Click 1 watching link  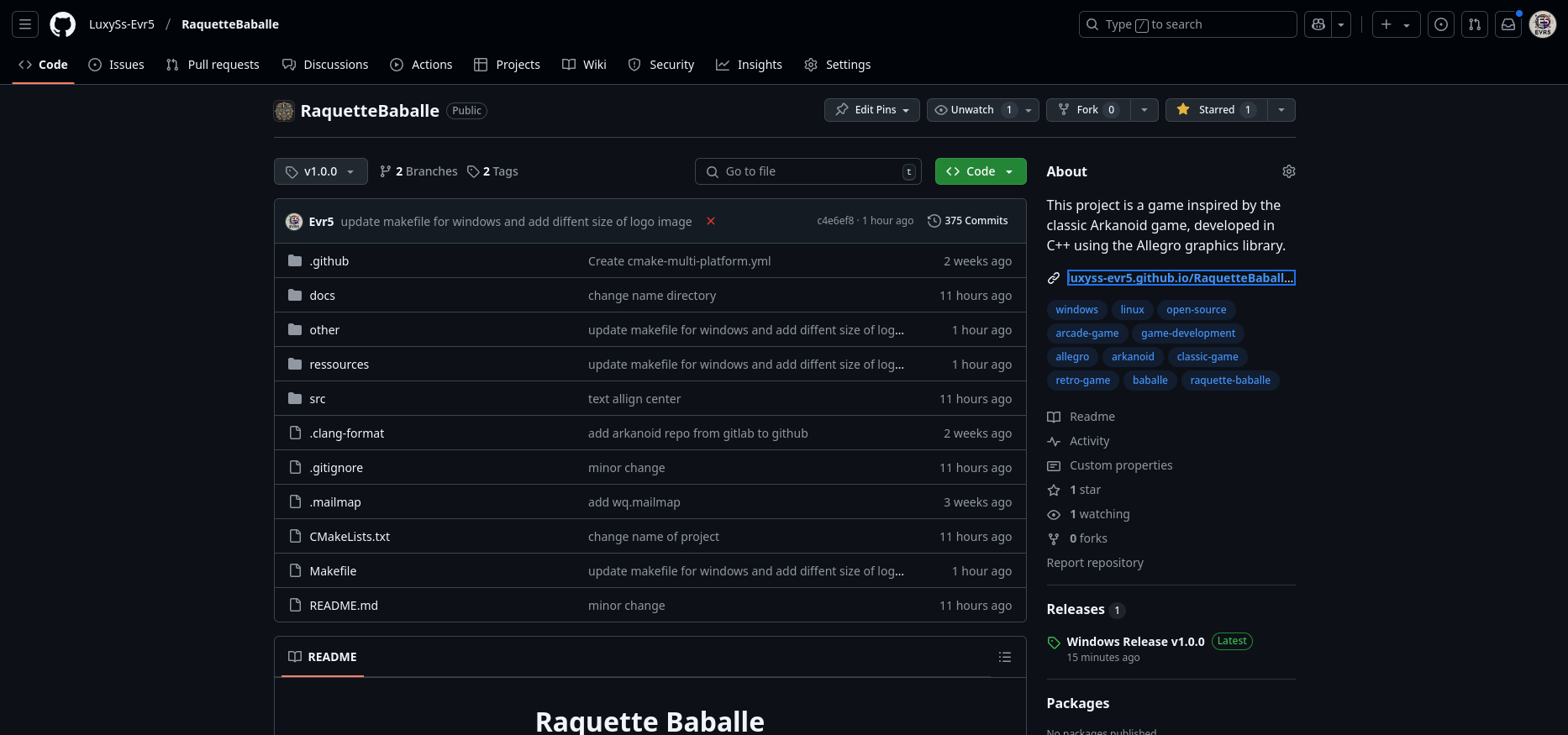pos(1099,514)
